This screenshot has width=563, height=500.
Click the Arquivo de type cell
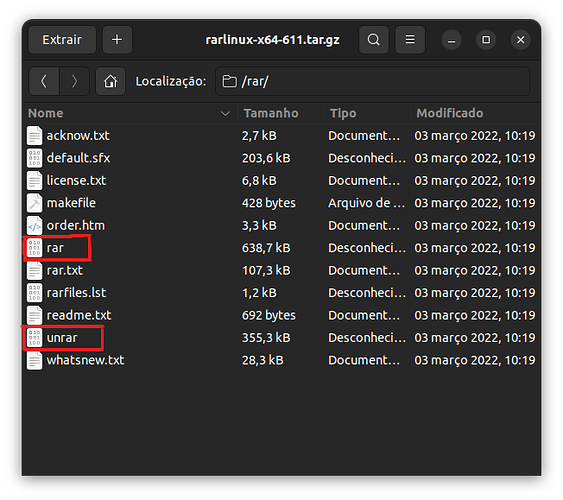pyautogui.click(x=367, y=203)
